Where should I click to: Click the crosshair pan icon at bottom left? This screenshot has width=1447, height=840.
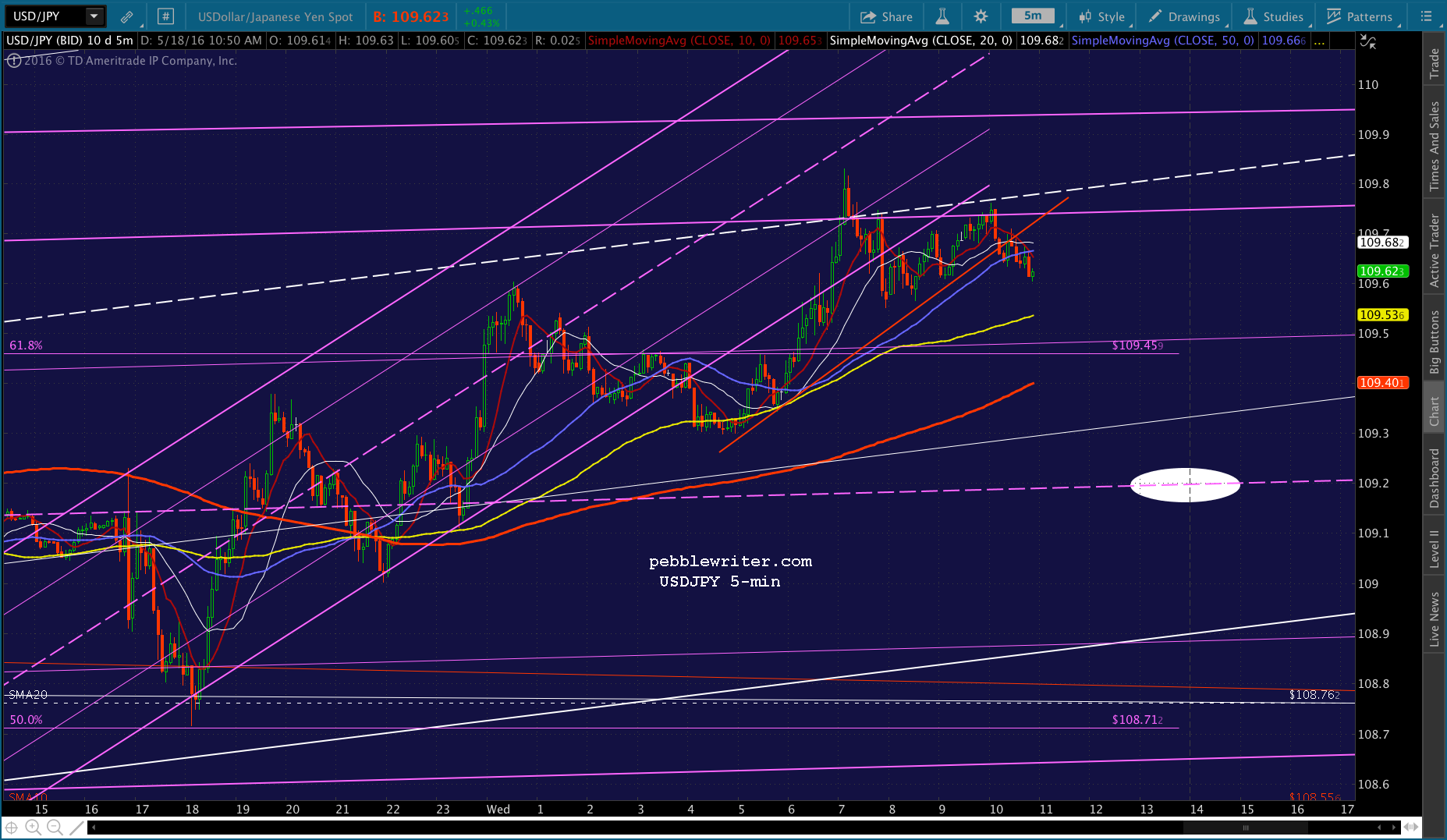coord(12,828)
